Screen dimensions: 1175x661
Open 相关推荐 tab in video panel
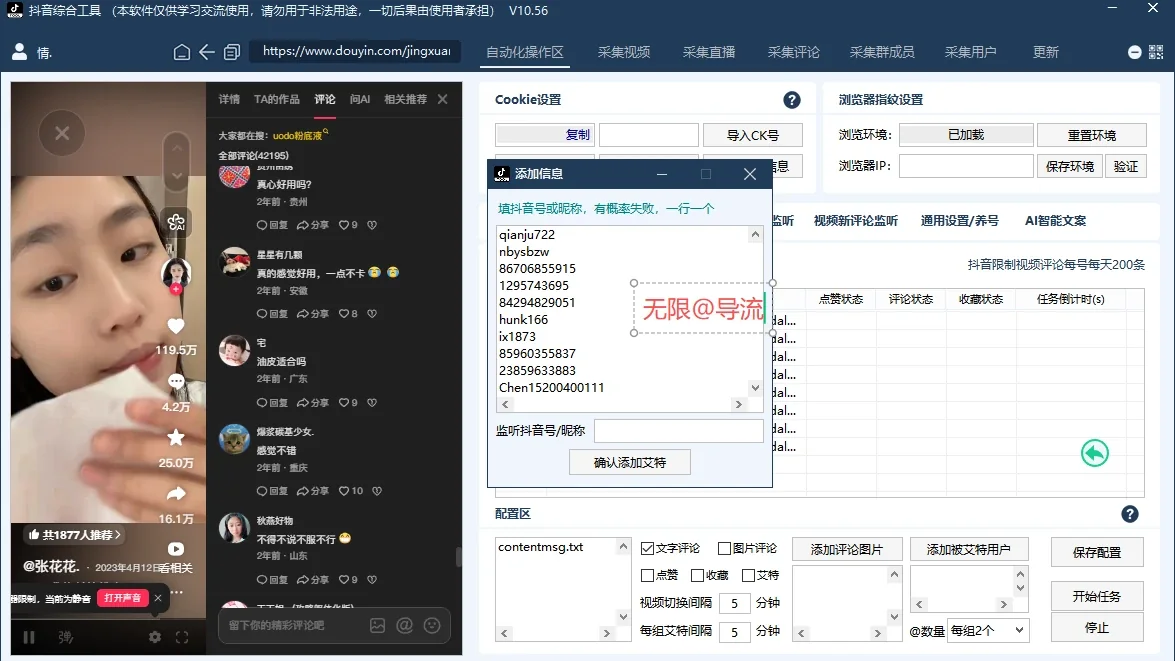click(x=405, y=99)
